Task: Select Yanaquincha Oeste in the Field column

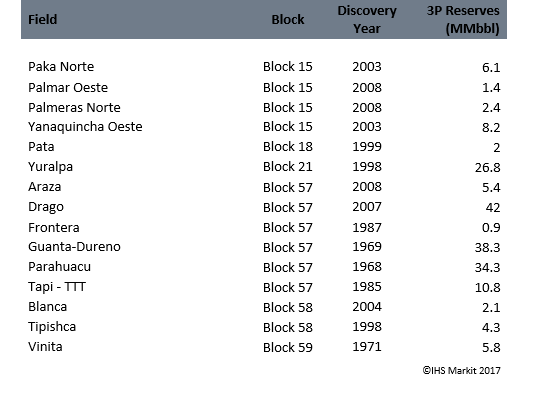Action: point(85,127)
